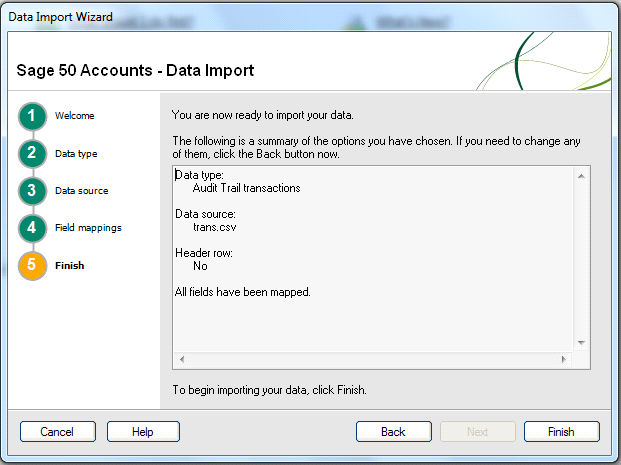The width and height of the screenshot is (621, 465).
Task: Jump to the Field mappings step label
Action: (88, 228)
